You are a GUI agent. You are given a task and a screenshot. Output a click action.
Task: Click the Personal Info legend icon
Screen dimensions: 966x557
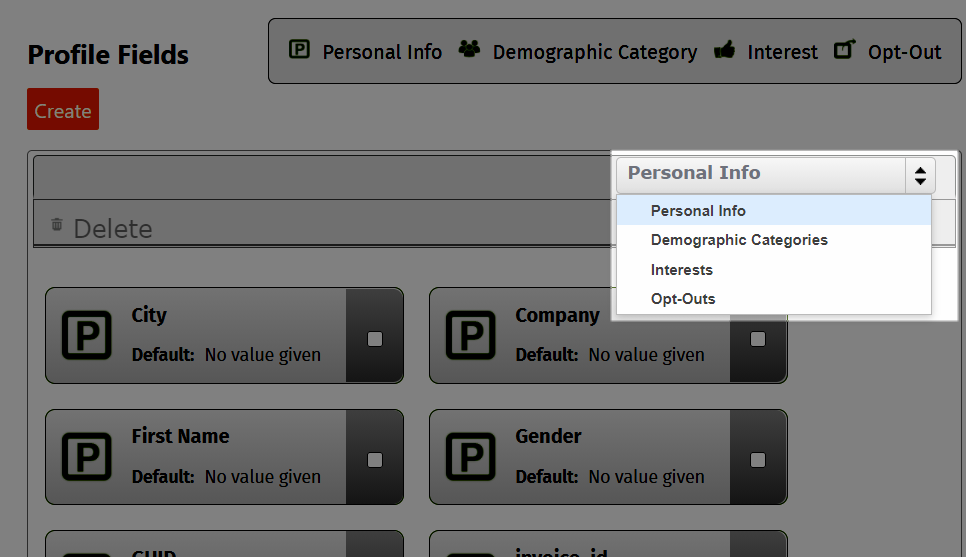click(x=299, y=49)
